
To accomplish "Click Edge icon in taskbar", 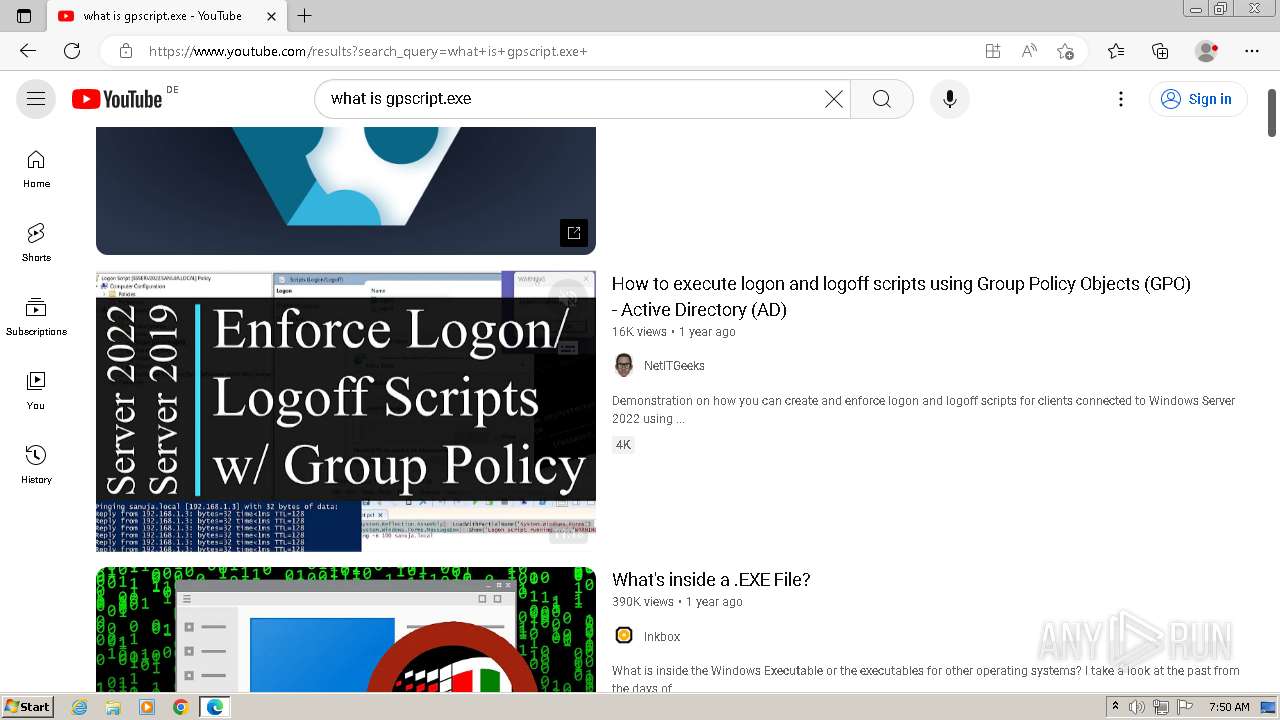I will (214, 707).
